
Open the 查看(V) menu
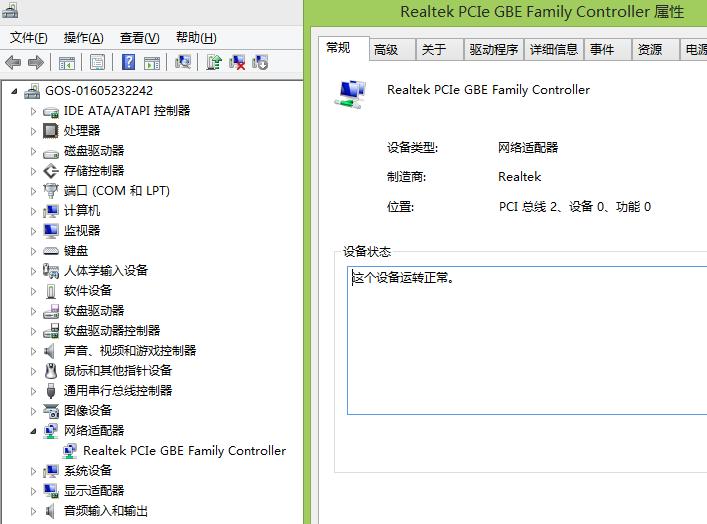click(x=139, y=38)
